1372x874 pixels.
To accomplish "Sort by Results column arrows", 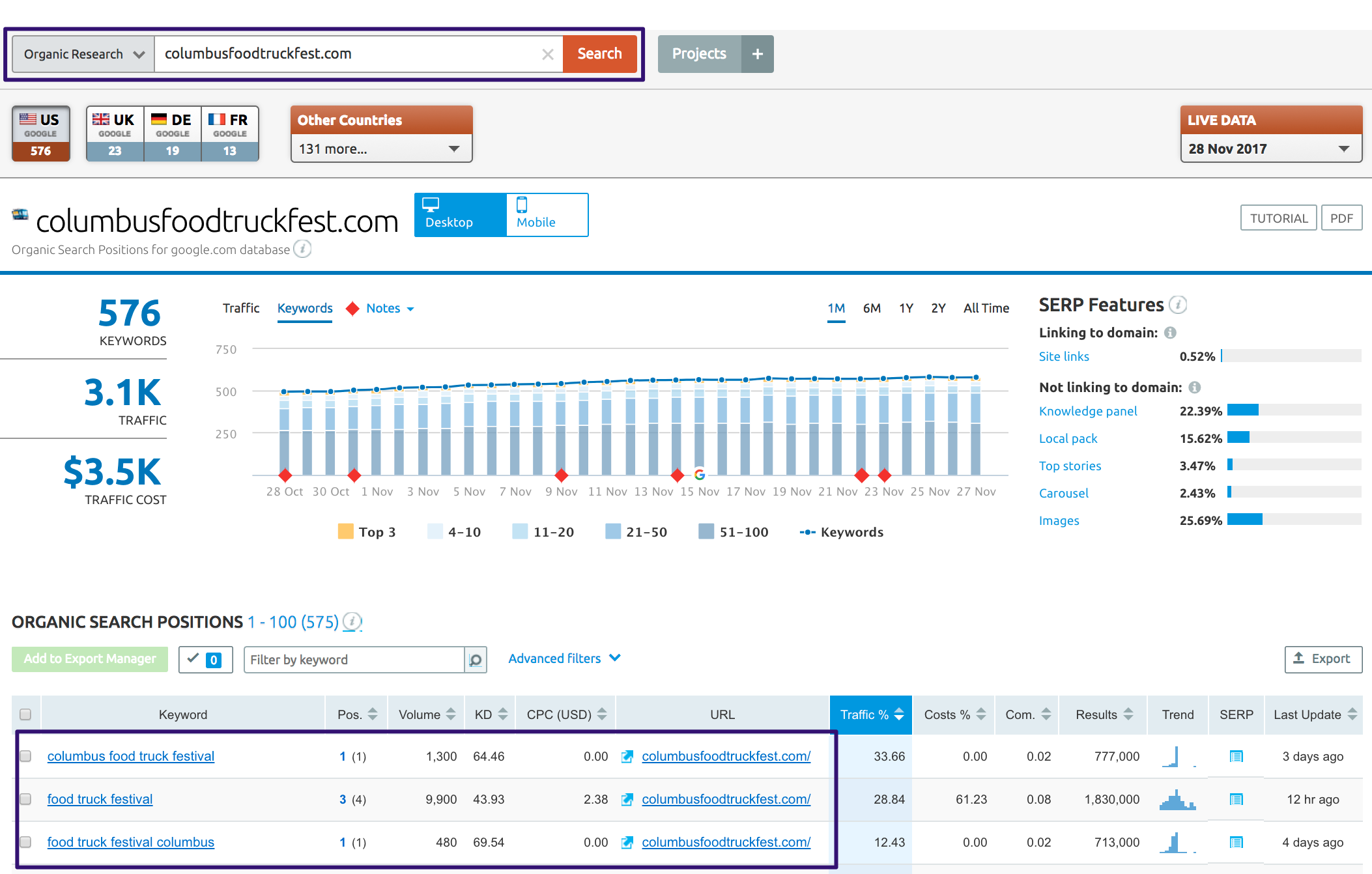I will pyautogui.click(x=1128, y=714).
